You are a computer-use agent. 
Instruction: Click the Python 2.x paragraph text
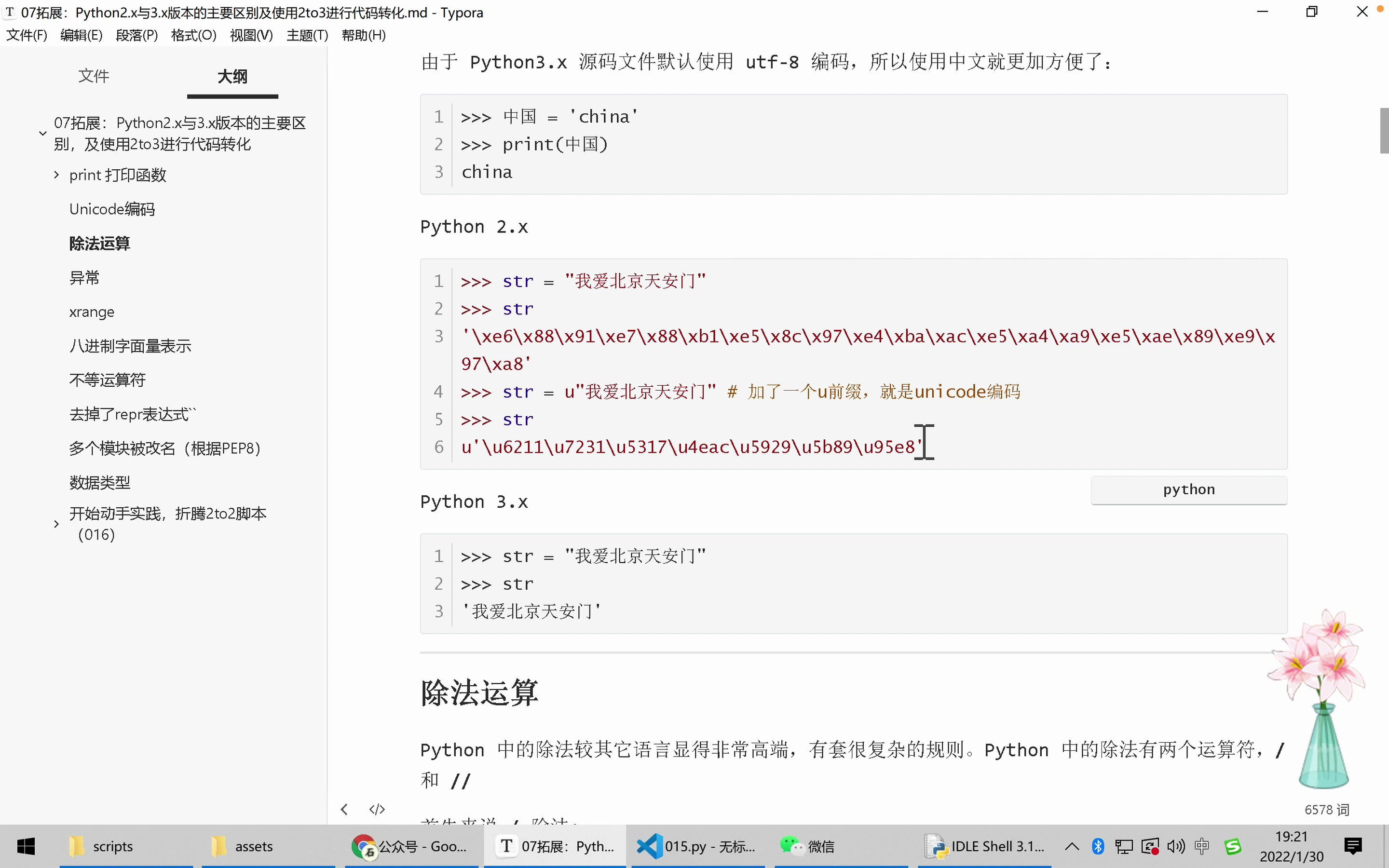(x=474, y=227)
